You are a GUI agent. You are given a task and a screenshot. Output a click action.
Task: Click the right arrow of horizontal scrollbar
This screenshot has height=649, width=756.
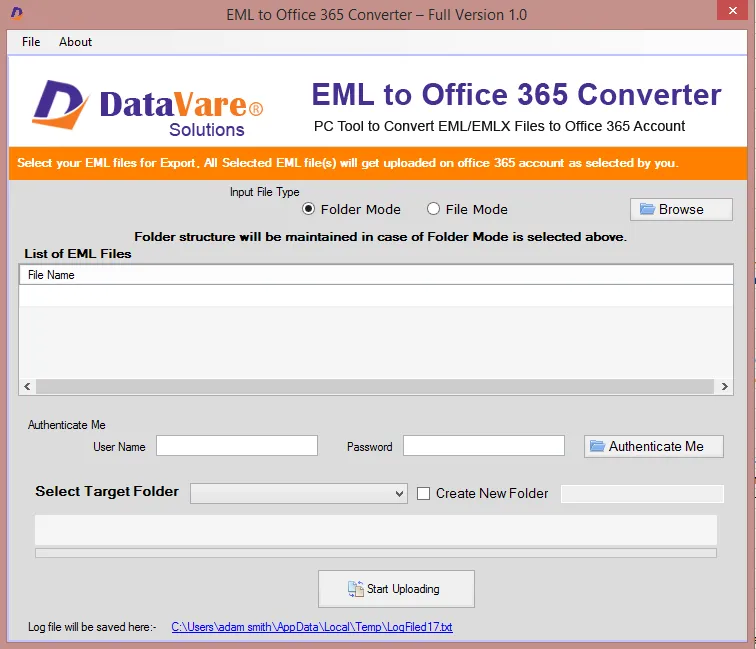tap(724, 386)
